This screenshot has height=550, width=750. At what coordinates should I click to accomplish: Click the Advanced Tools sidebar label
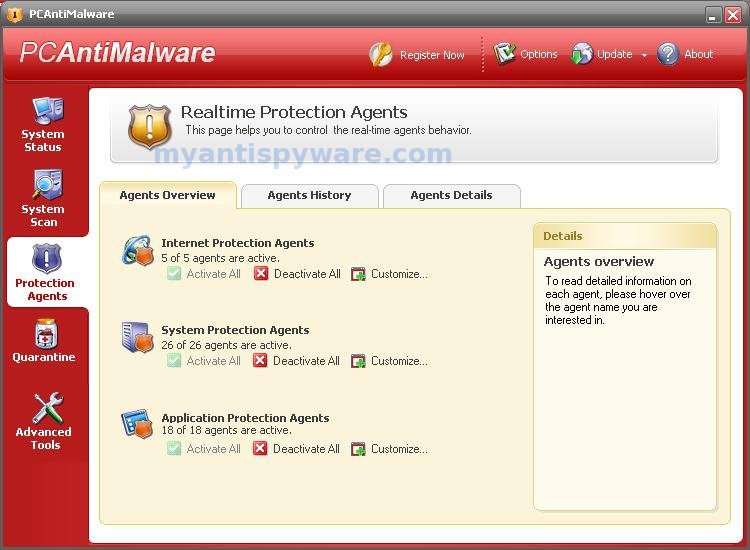[x=44, y=438]
